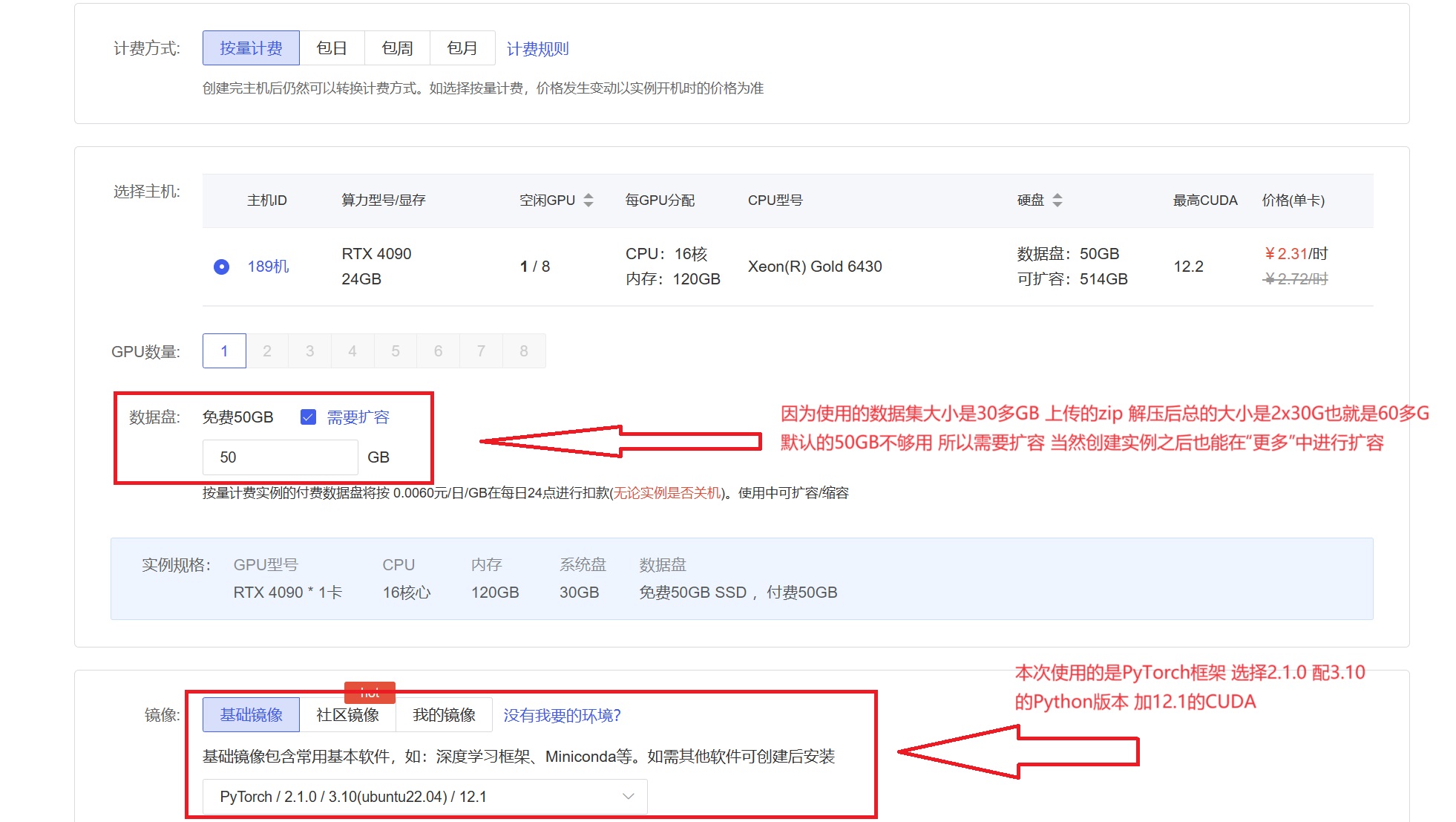Viewport: 1456px width, 822px height.
Task: Switch billing to 包周
Action: pos(397,48)
